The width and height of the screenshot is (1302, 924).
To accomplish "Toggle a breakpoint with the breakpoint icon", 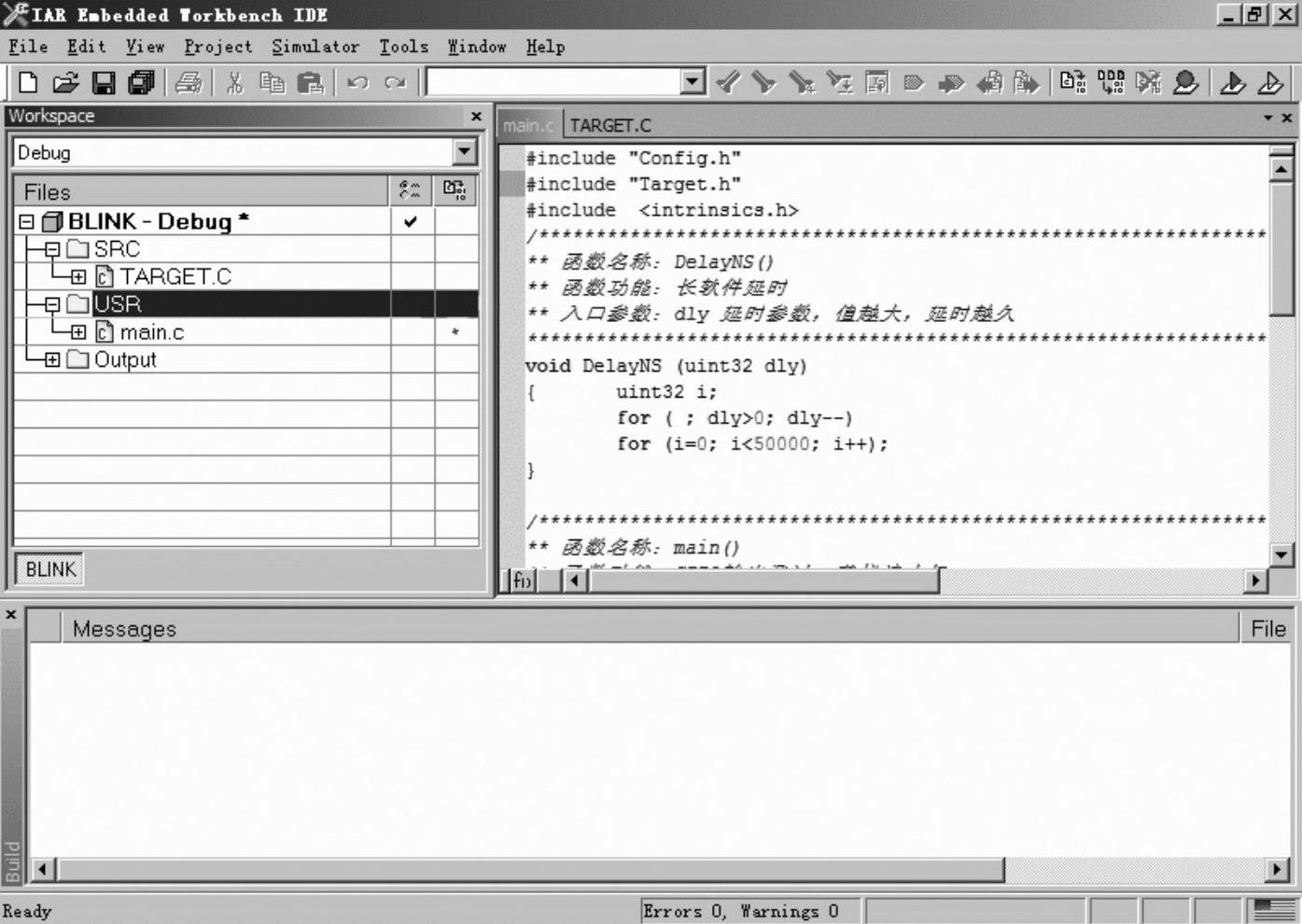I will pyautogui.click(x=1186, y=83).
